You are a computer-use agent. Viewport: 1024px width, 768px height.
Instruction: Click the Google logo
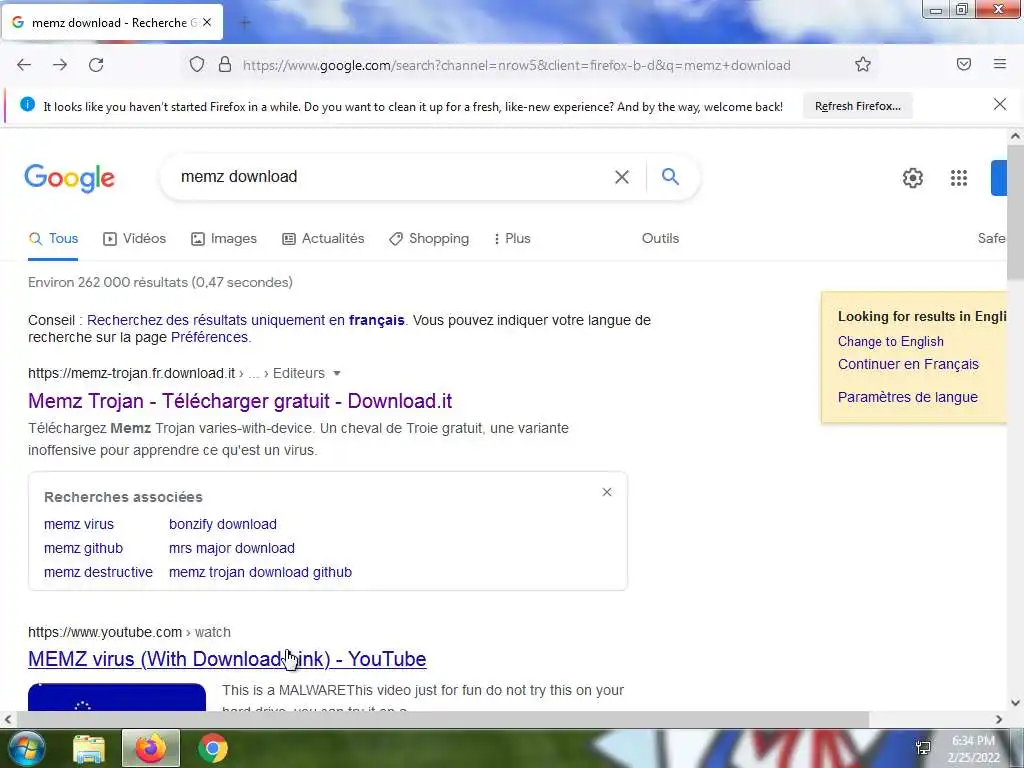pyautogui.click(x=70, y=178)
